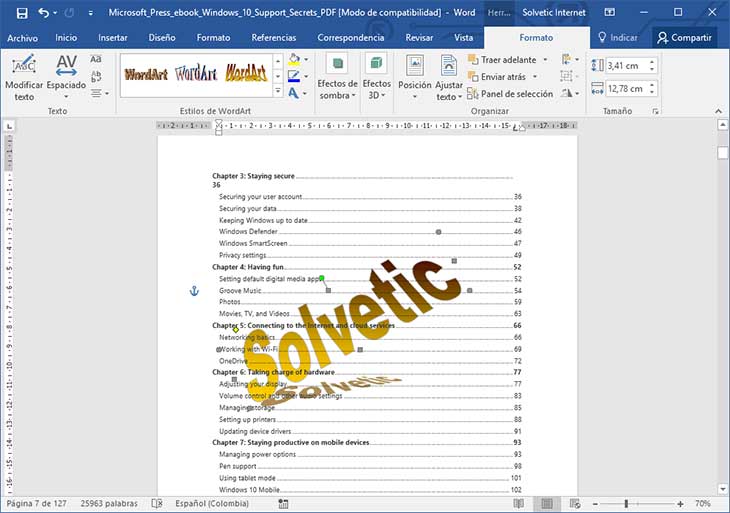Click Español (Colombia) language indicator
Image resolution: width=730 pixels, height=513 pixels.
tap(212, 504)
